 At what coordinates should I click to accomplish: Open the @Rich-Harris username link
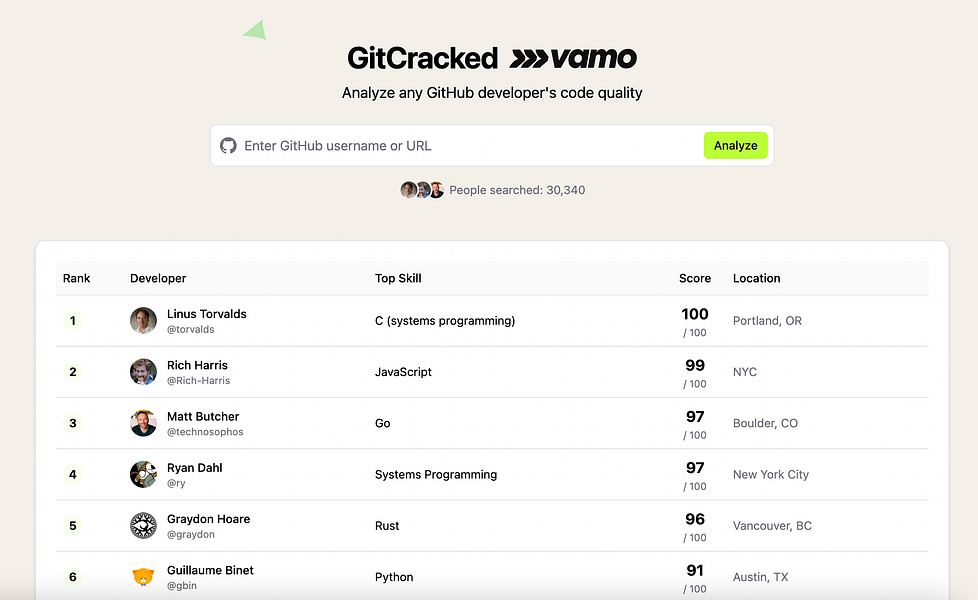pos(199,380)
